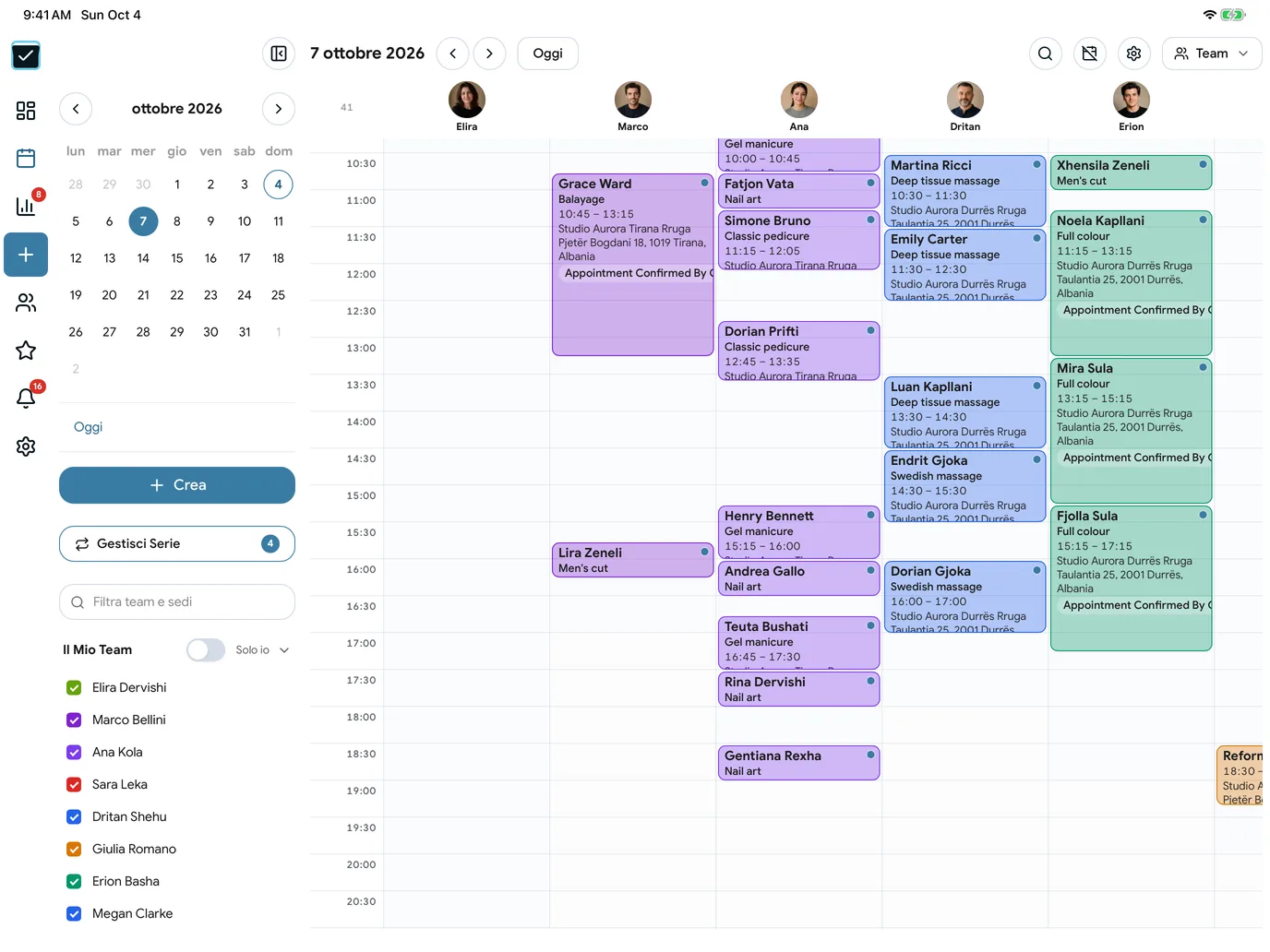Click the Oggi button in the header
This screenshot has height=952, width=1270.
click(547, 54)
